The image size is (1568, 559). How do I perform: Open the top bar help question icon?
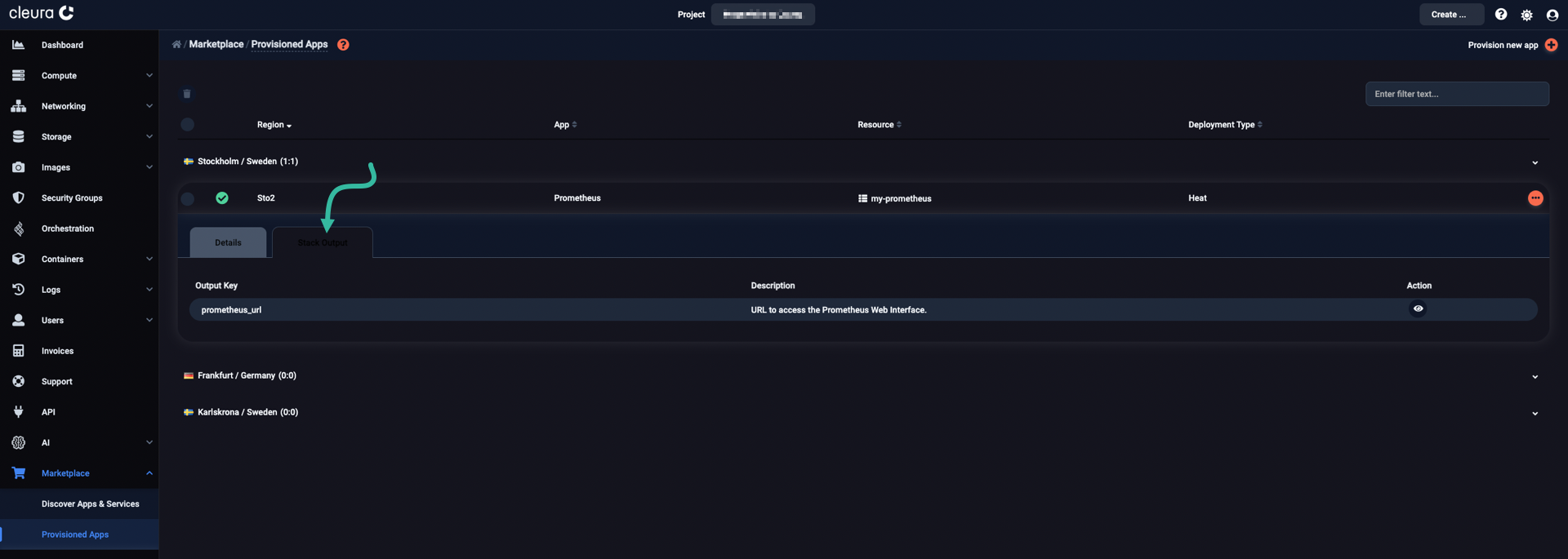coord(1501,15)
